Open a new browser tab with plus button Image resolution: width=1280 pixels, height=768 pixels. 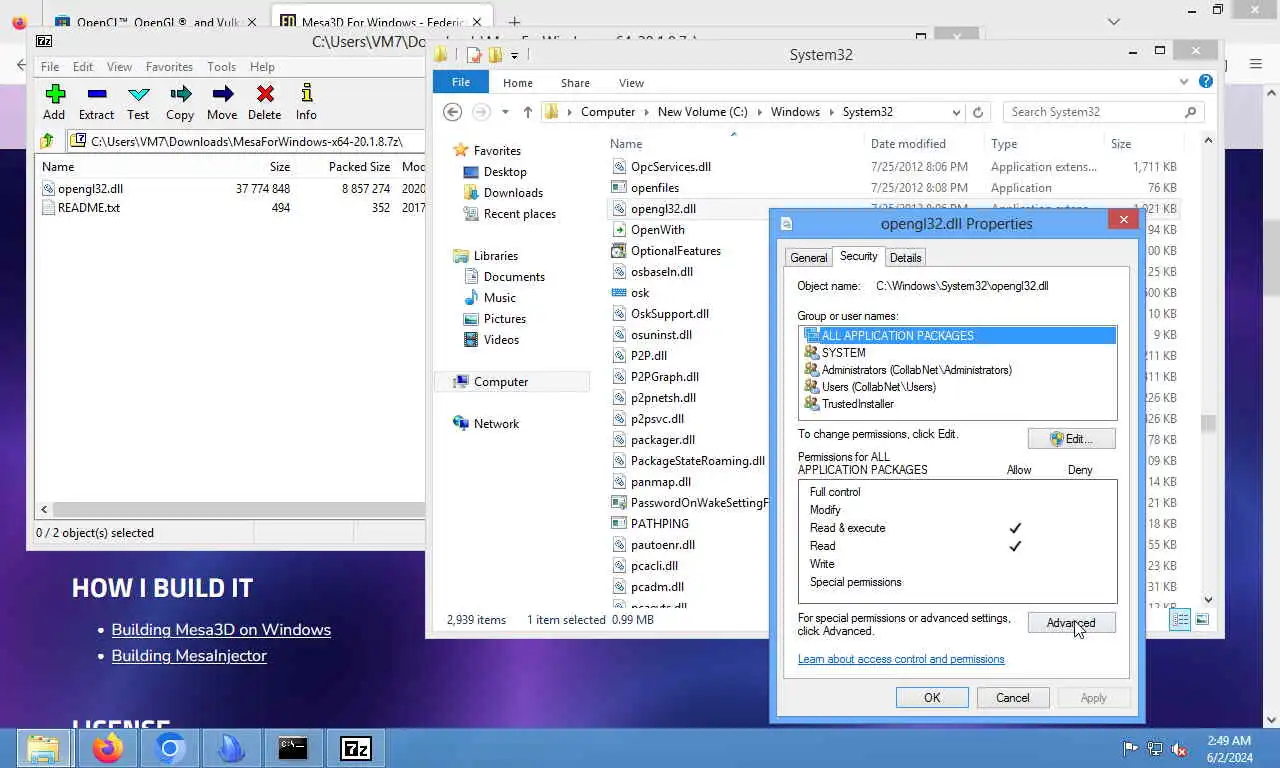tap(514, 22)
